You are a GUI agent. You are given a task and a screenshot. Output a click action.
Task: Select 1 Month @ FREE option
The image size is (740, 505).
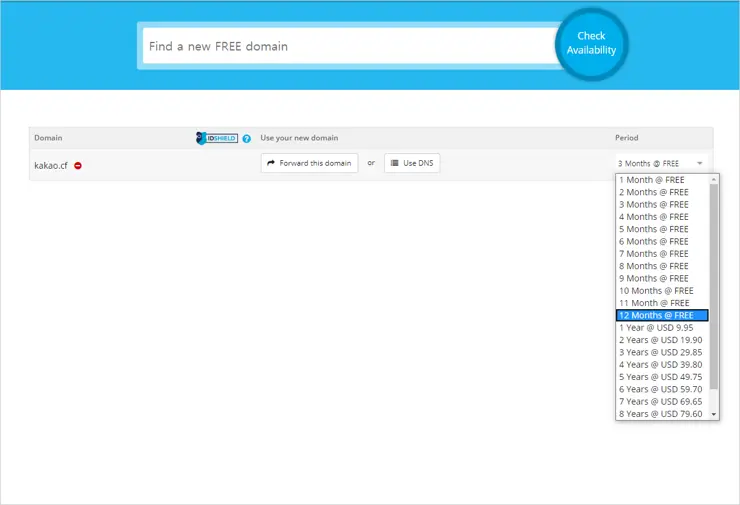(661, 180)
